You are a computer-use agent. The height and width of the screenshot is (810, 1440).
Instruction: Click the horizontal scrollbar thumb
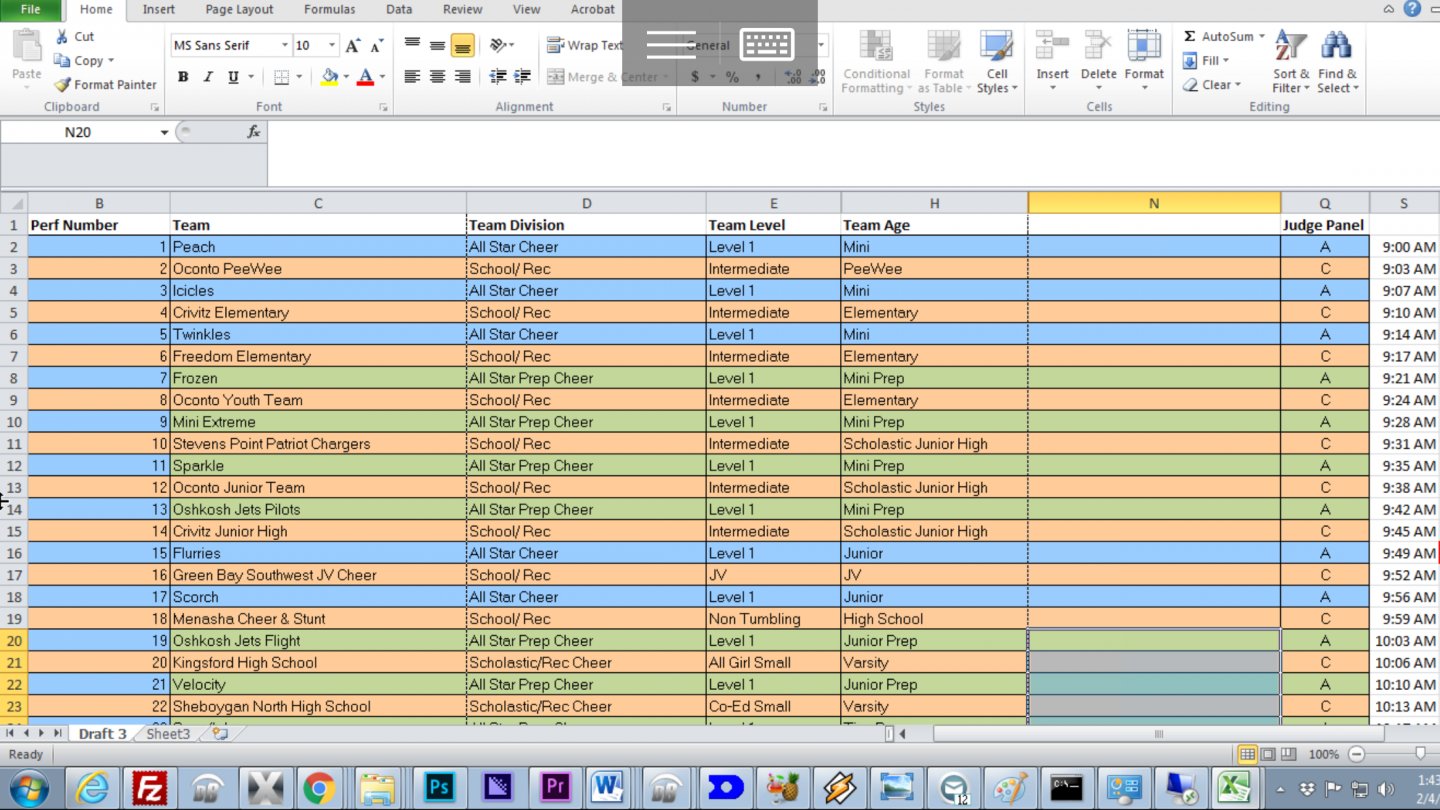tap(1159, 734)
